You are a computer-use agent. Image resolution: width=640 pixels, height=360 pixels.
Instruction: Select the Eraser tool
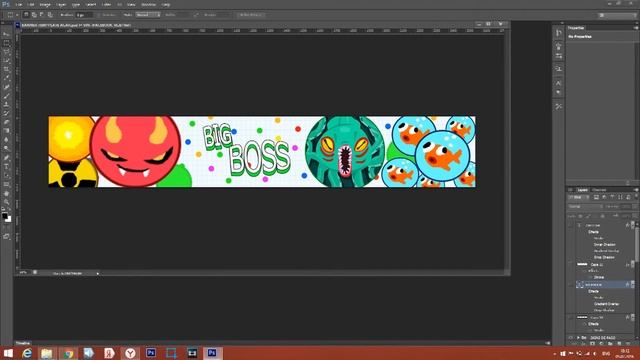tap(7, 122)
